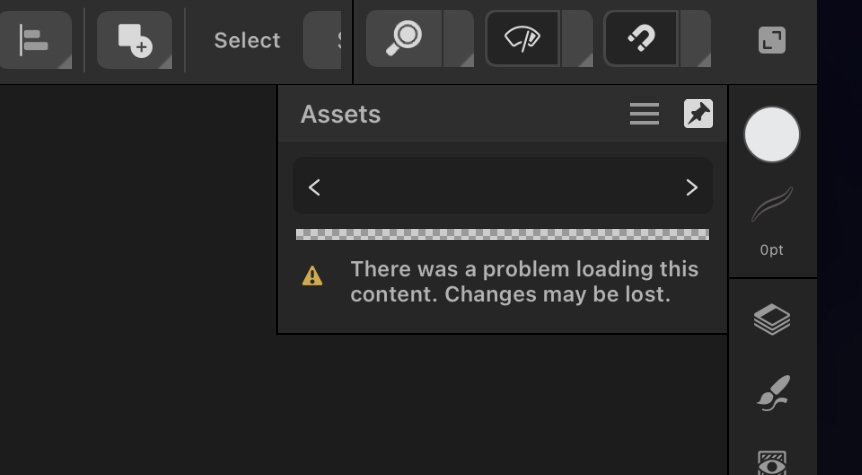Open the Assets panel hamburger menu
862x475 pixels.
click(x=644, y=114)
